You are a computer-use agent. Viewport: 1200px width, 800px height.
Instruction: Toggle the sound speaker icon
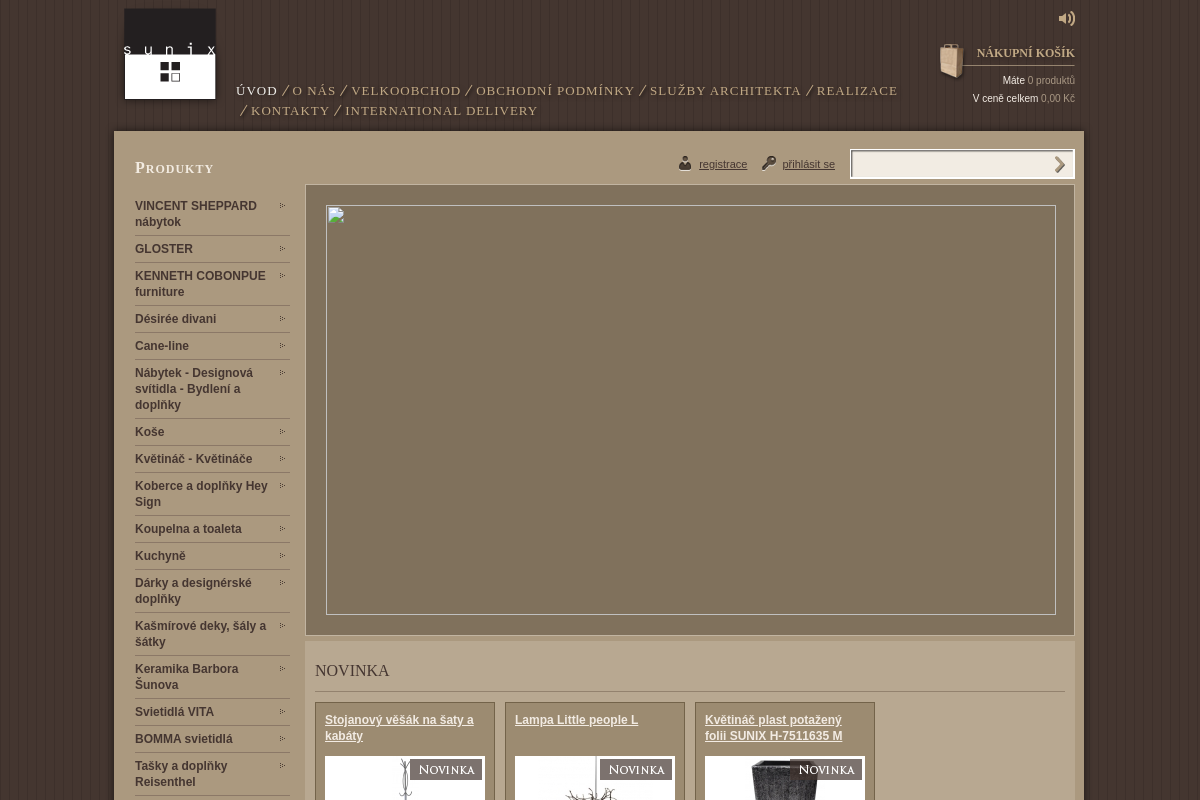[x=1067, y=18]
